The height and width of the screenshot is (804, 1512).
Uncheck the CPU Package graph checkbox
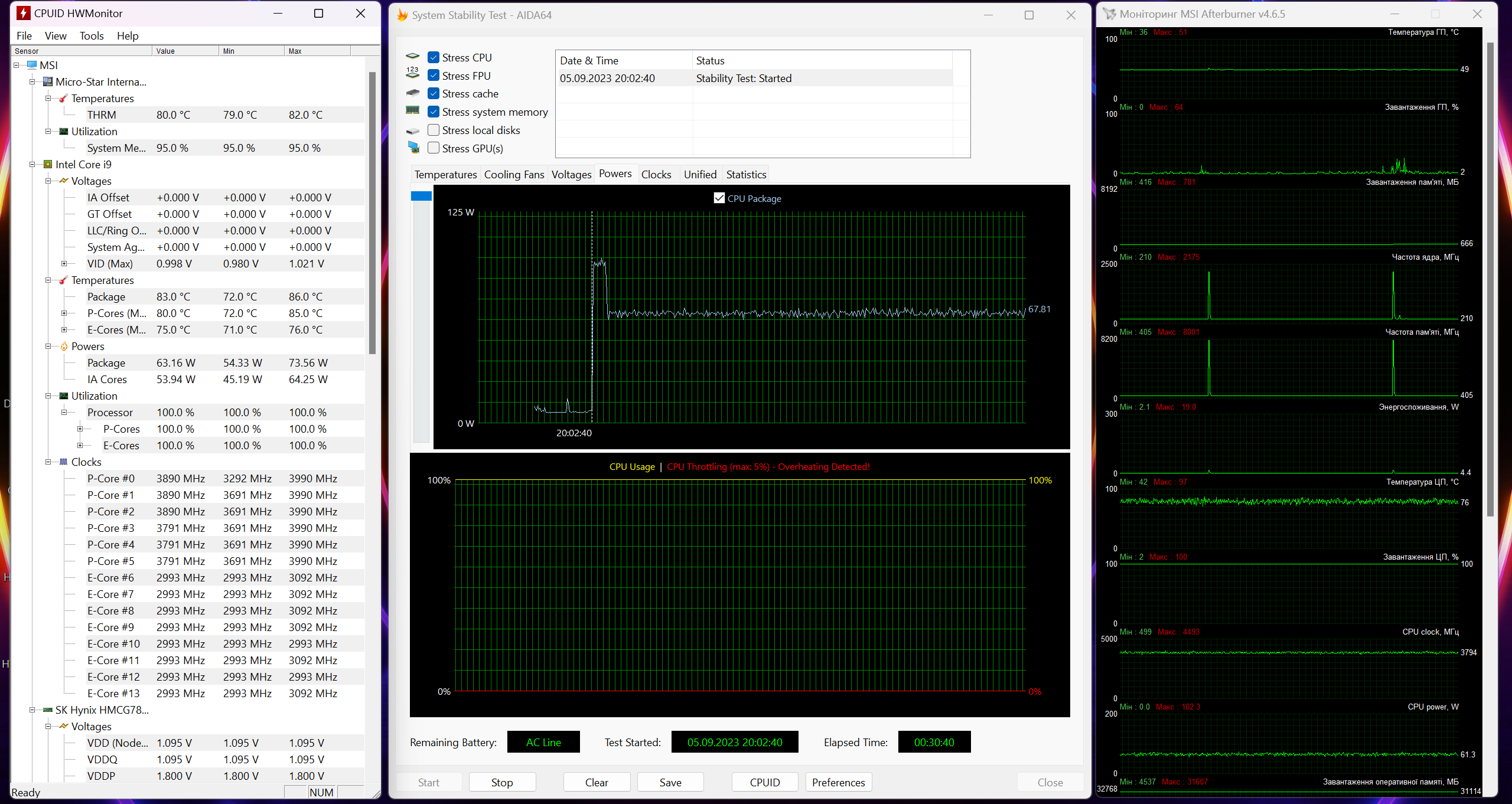coord(719,198)
